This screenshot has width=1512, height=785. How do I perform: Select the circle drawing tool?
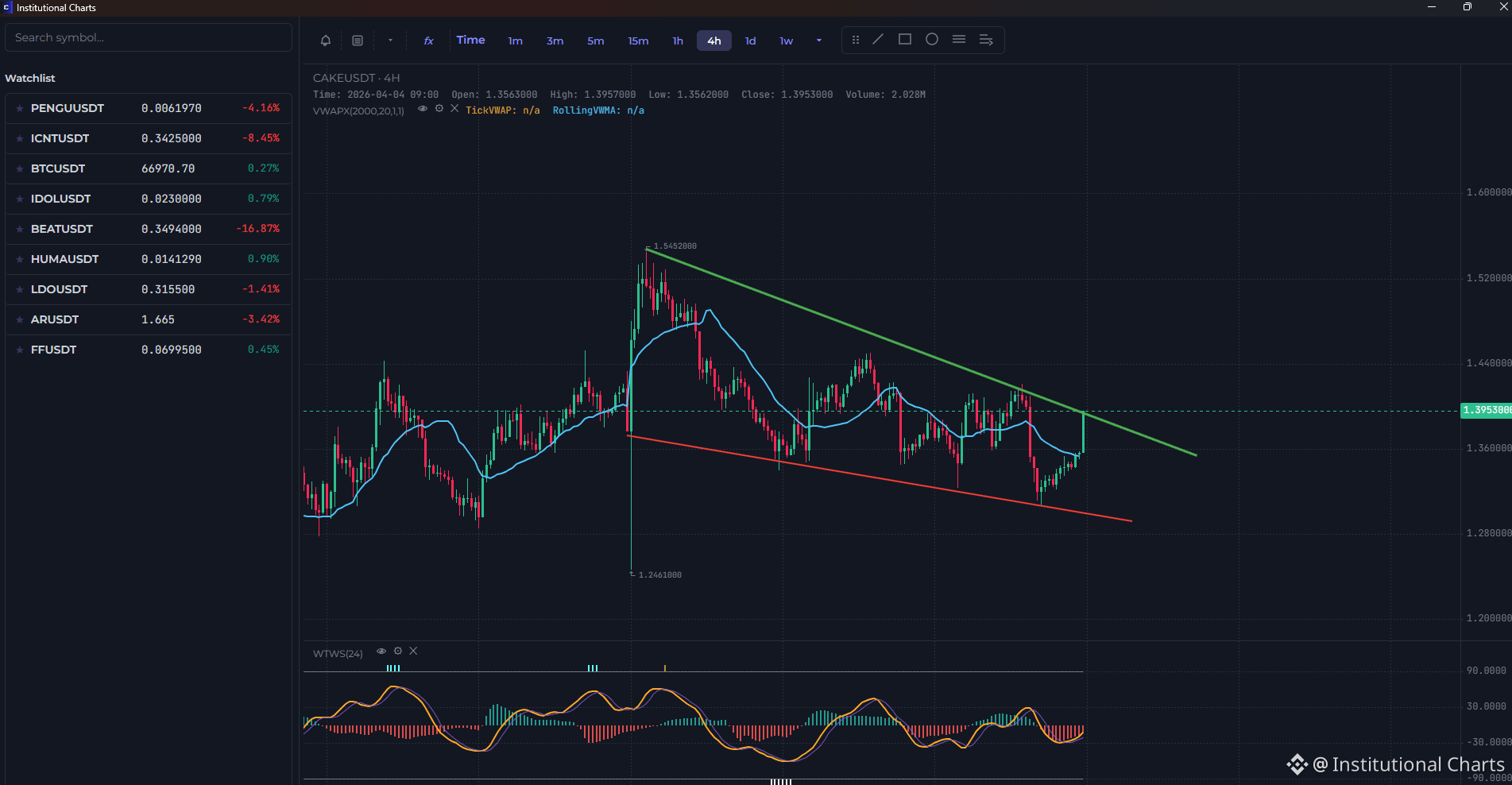pyautogui.click(x=932, y=39)
